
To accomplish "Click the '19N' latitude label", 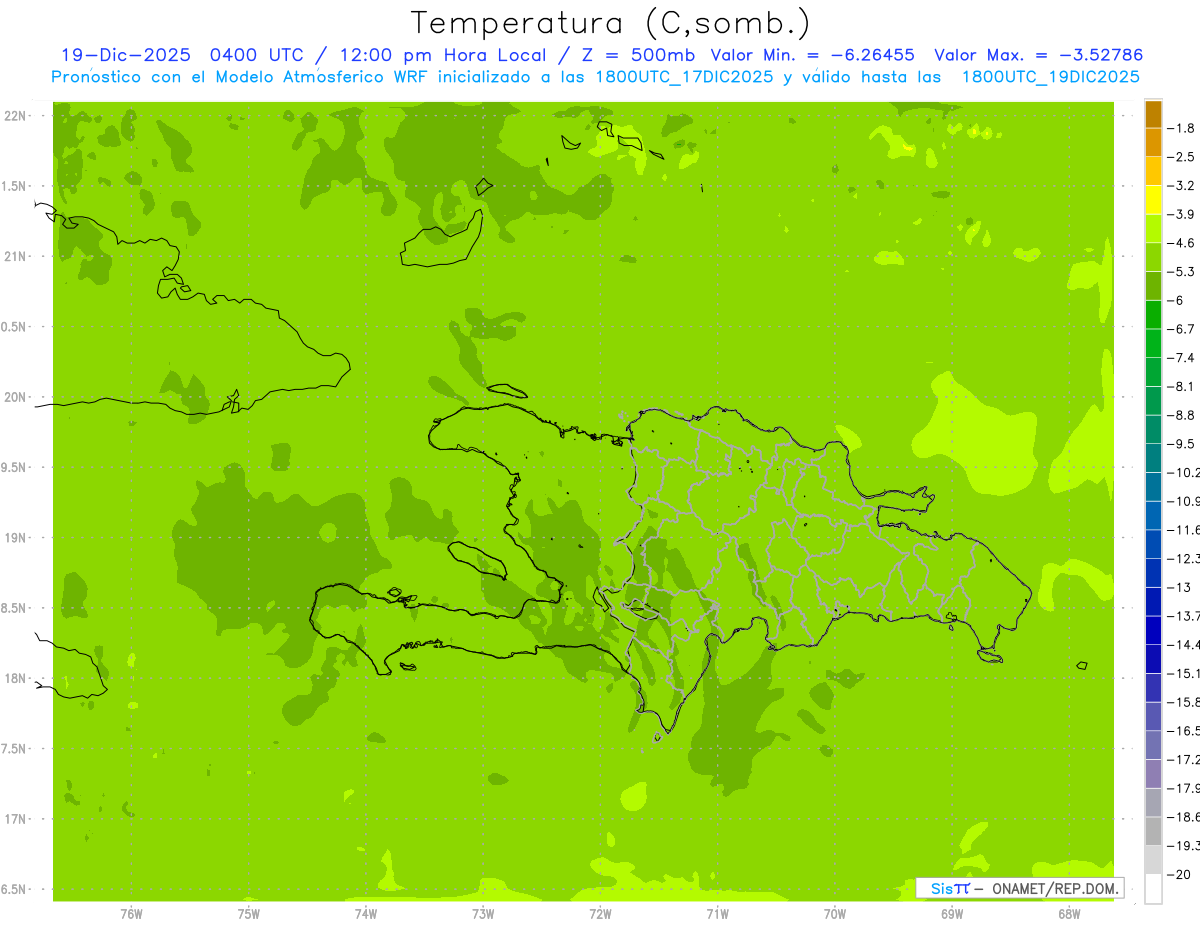I will [16, 537].
